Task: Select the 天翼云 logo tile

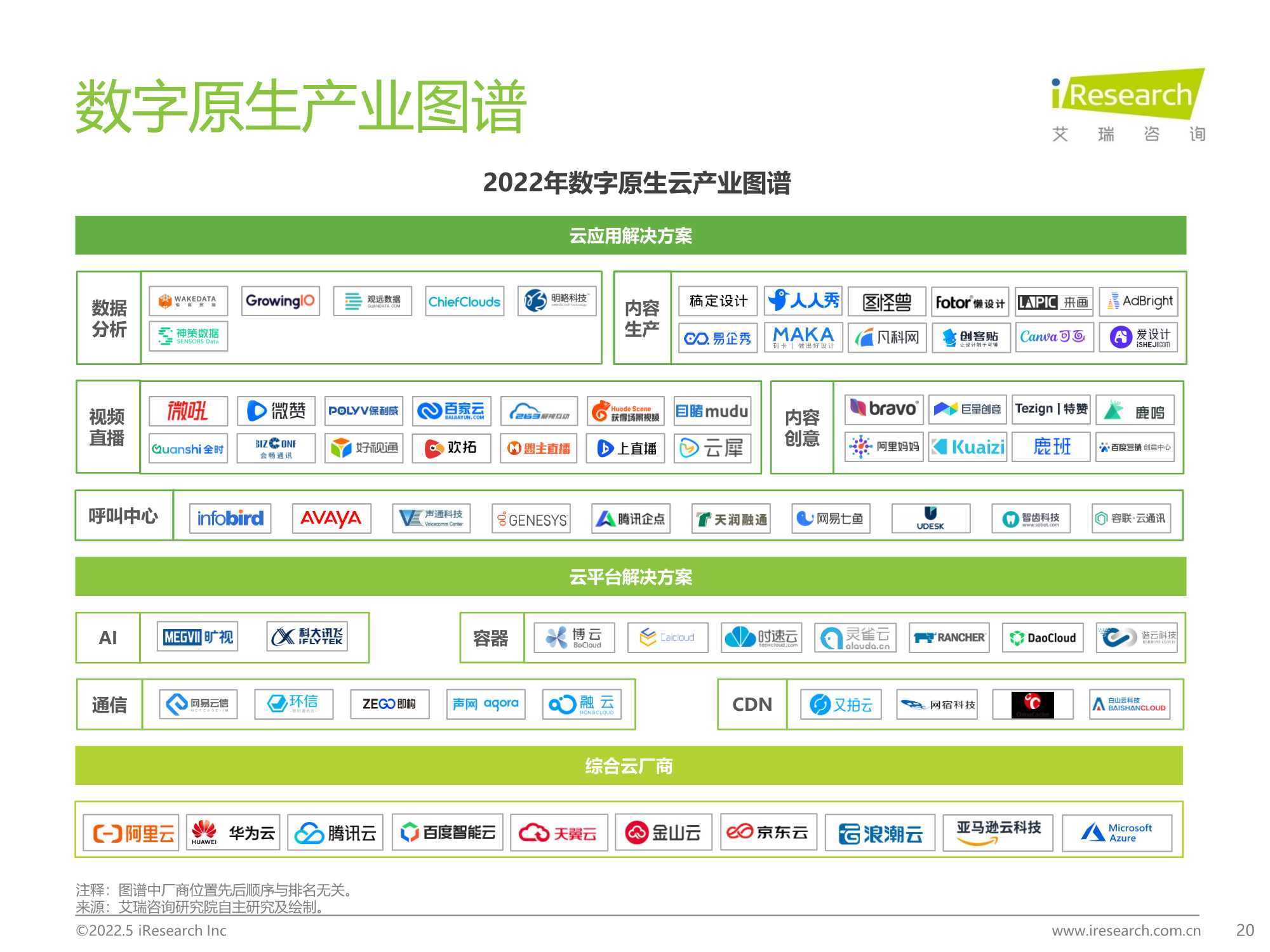Action: click(559, 833)
